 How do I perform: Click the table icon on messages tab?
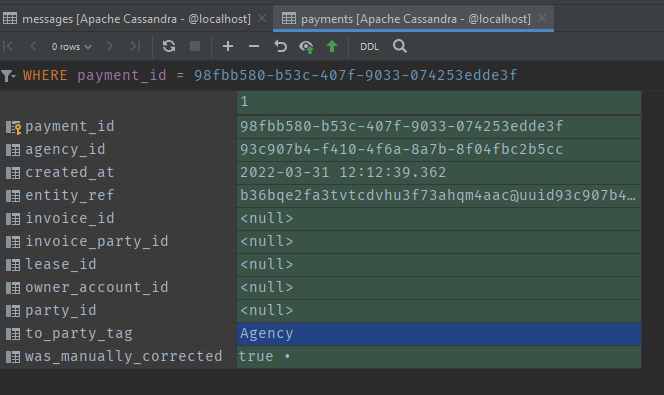(10, 19)
